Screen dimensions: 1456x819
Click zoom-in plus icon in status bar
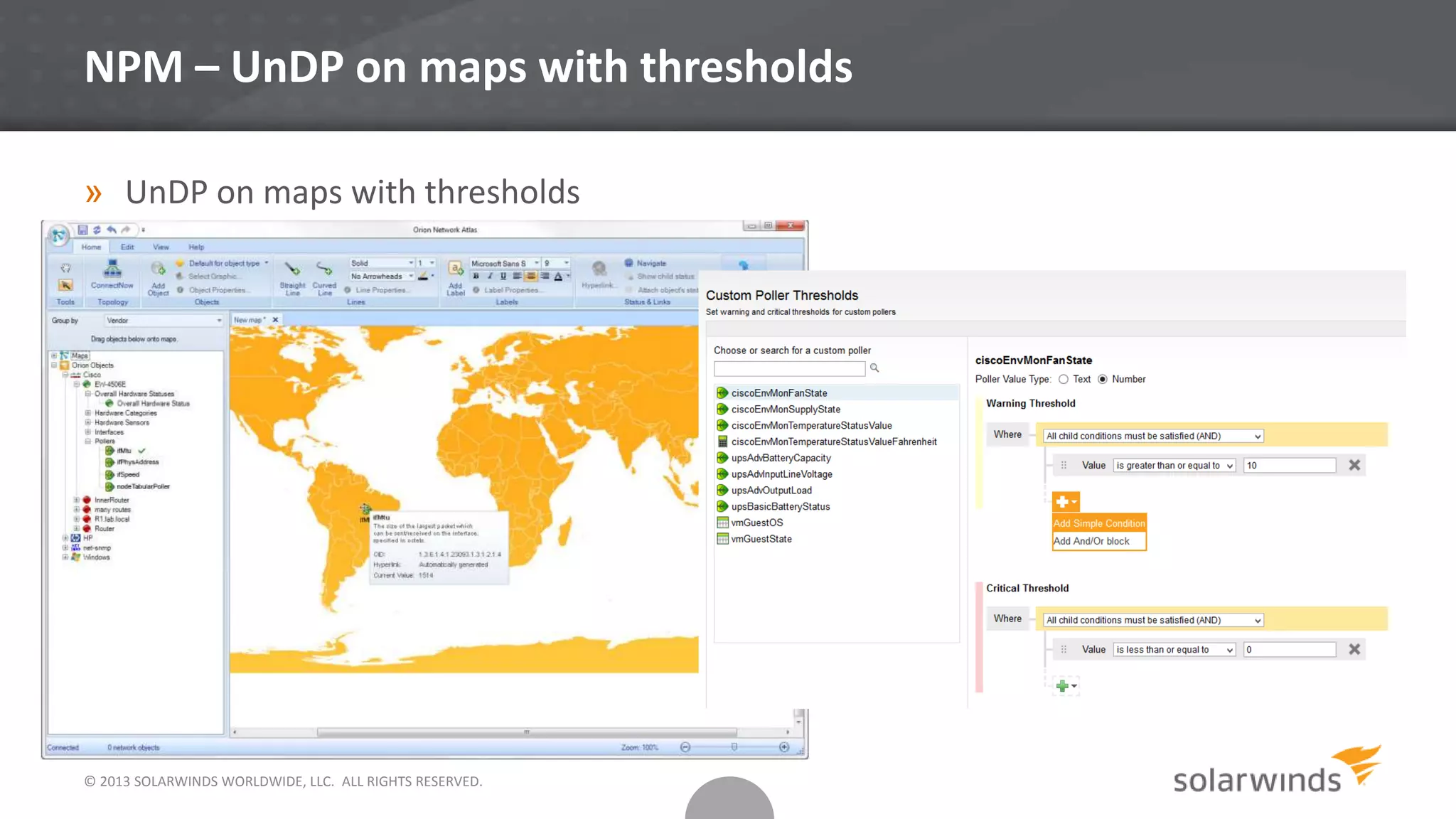784,747
